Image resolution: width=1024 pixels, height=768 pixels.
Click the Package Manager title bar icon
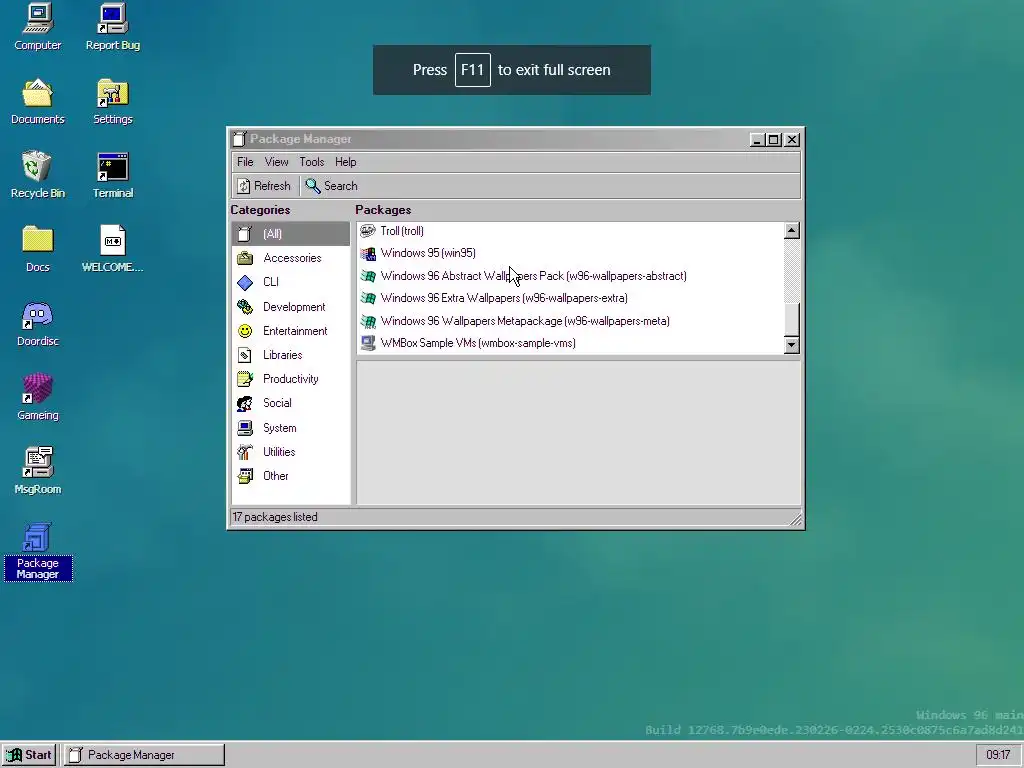[240, 139]
